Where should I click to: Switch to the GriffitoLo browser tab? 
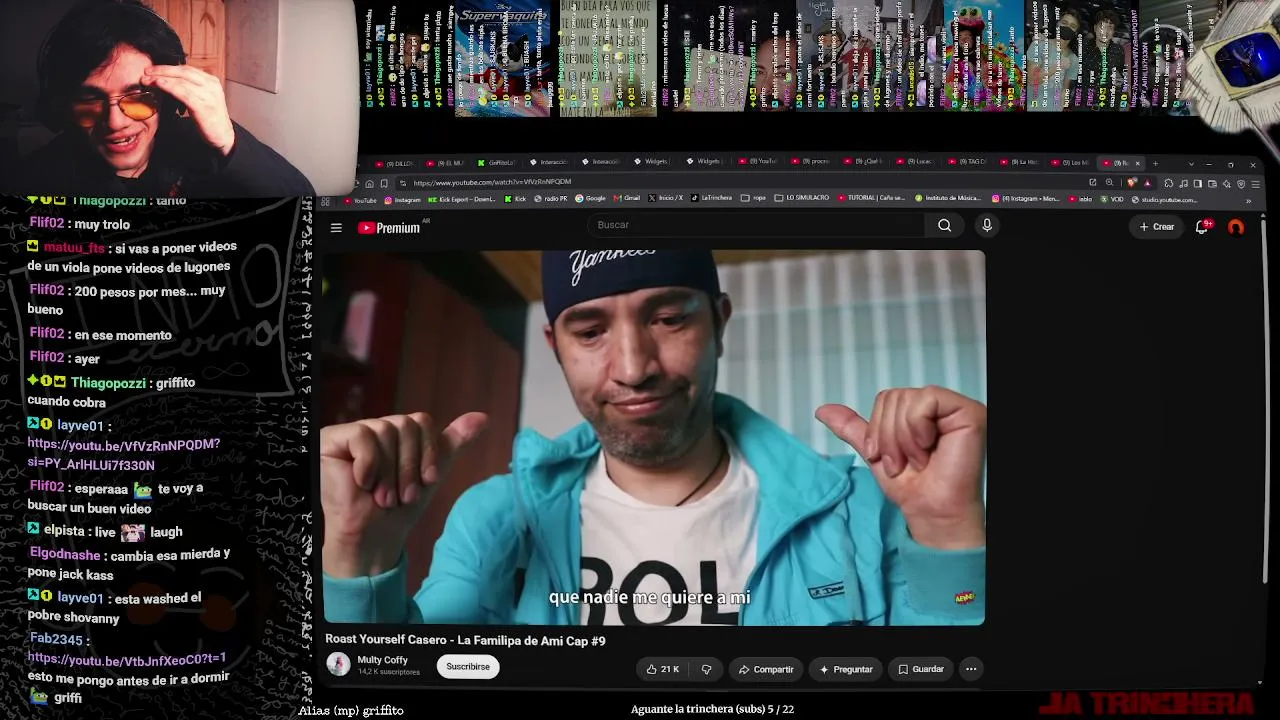(x=495, y=163)
